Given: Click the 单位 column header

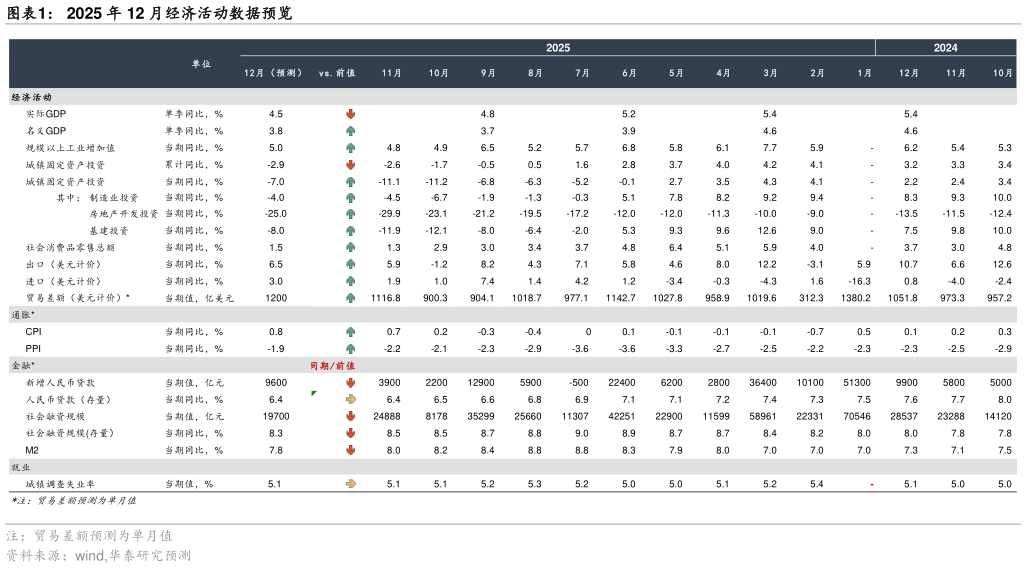Looking at the screenshot, I should 201,64.
